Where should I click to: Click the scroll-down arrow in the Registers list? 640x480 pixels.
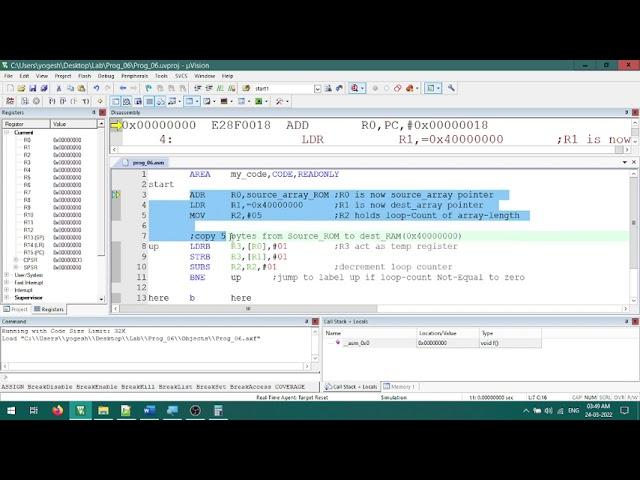[101, 299]
